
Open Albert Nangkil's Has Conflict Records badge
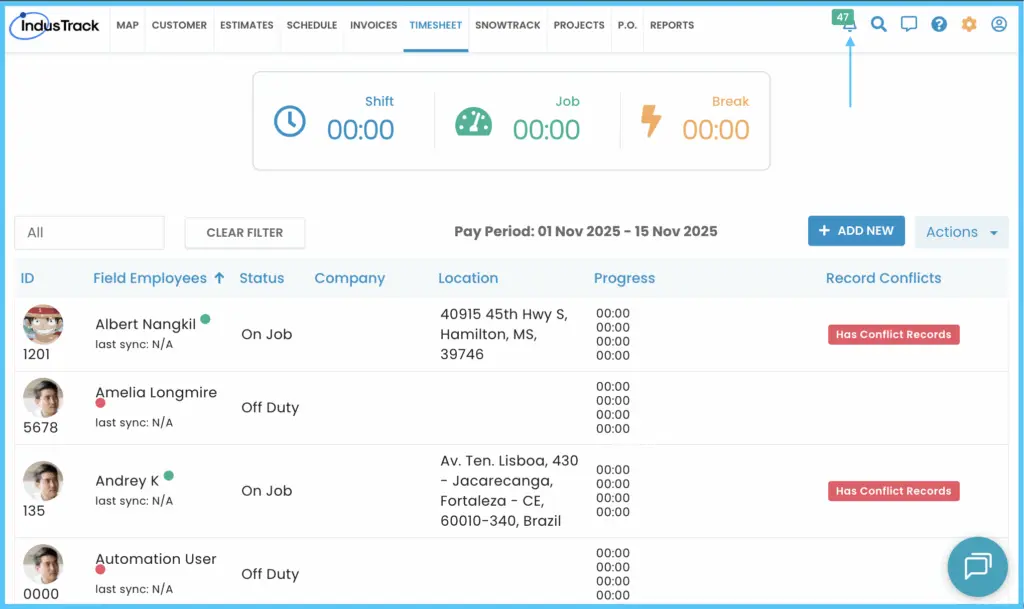[x=893, y=334]
